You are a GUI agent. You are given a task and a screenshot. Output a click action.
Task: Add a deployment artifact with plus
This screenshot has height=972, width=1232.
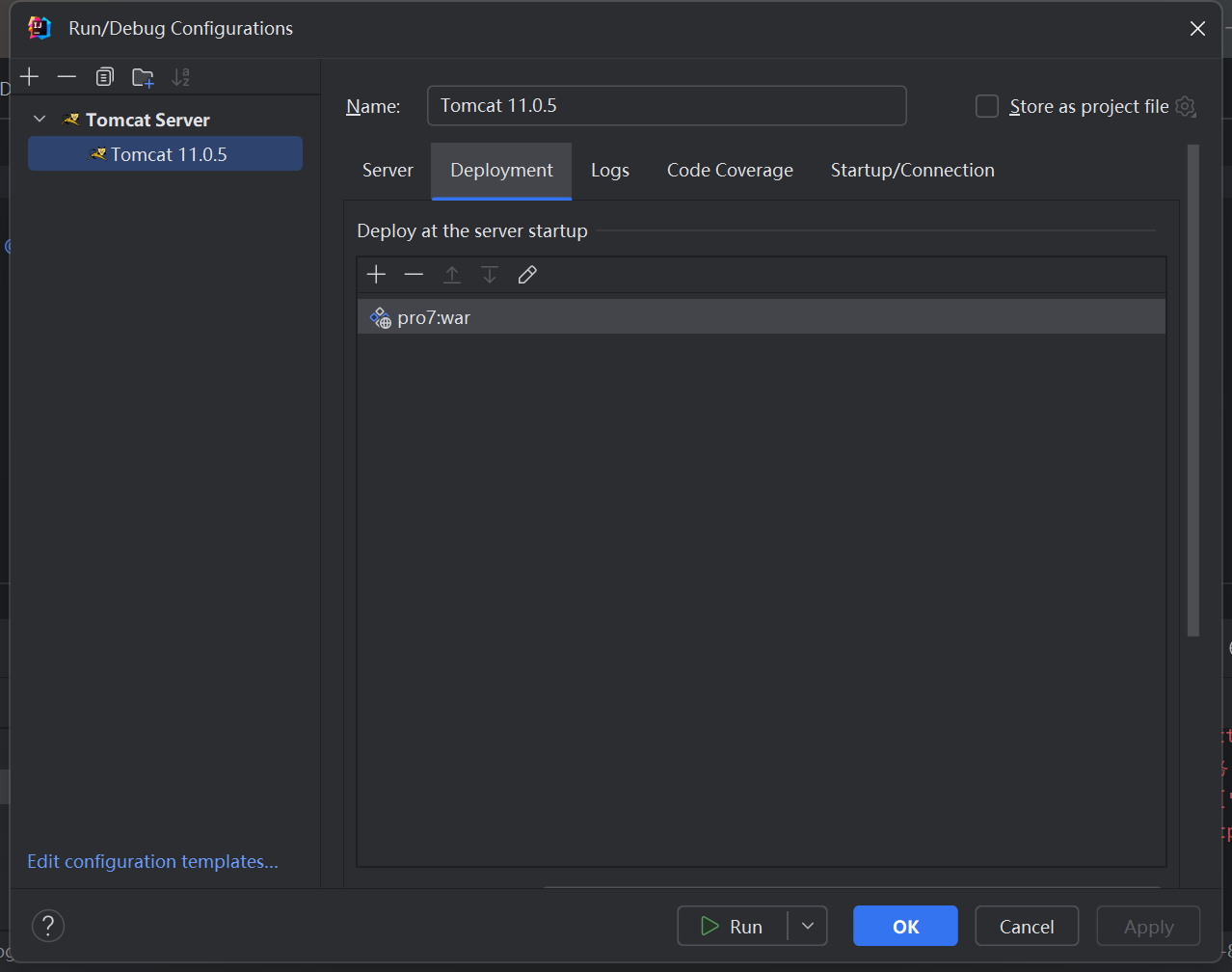pyautogui.click(x=376, y=275)
